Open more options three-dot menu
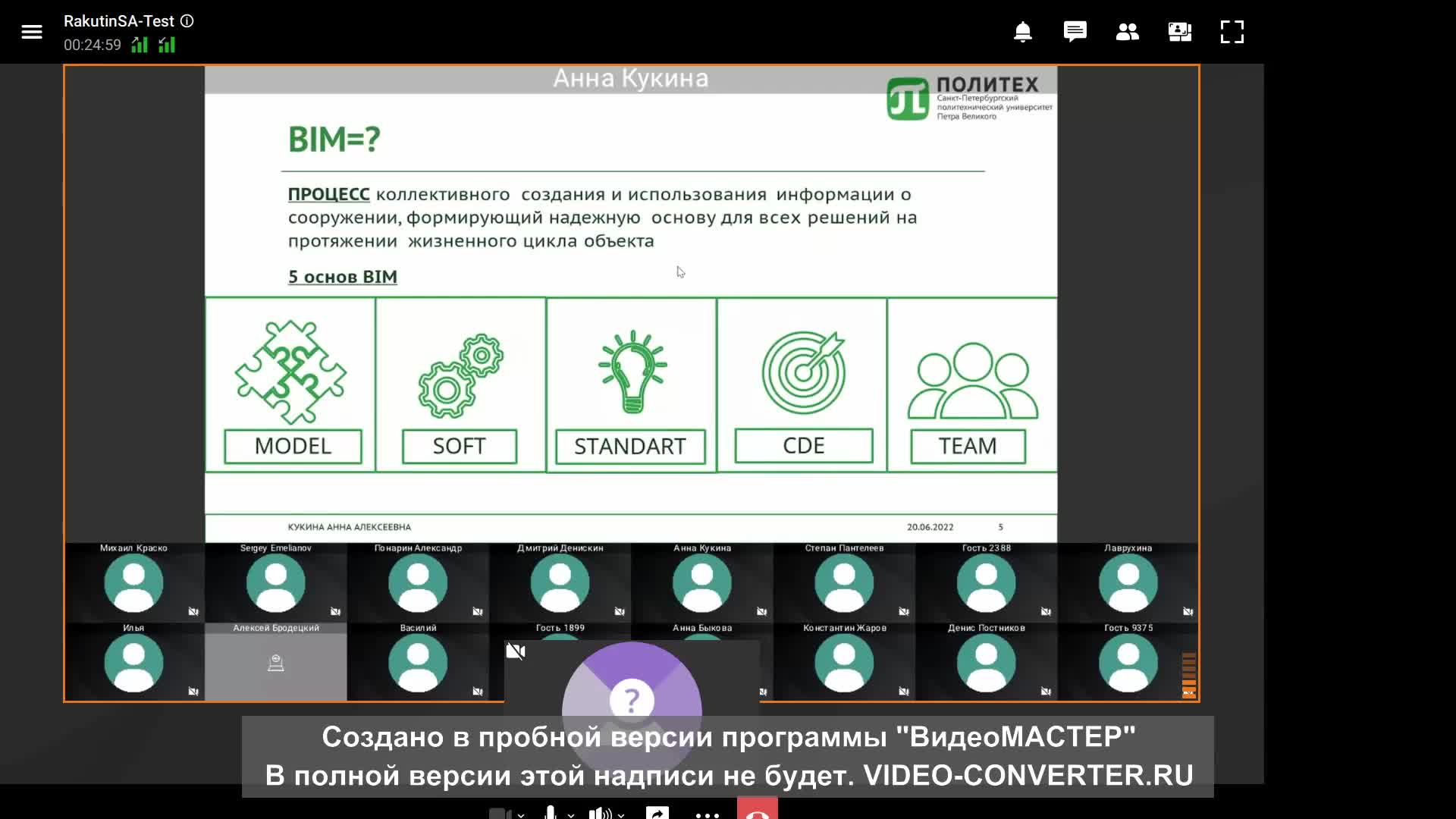 tap(708, 815)
